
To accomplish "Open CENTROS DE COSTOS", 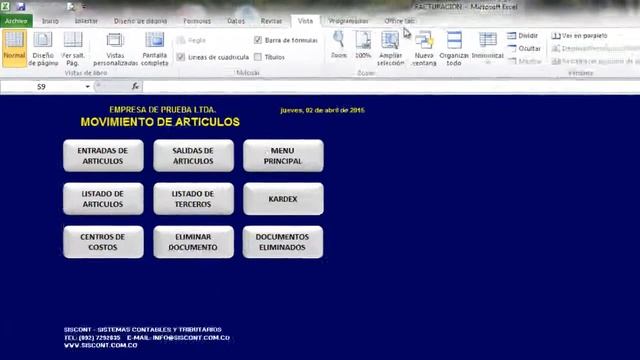I will (x=103, y=242).
